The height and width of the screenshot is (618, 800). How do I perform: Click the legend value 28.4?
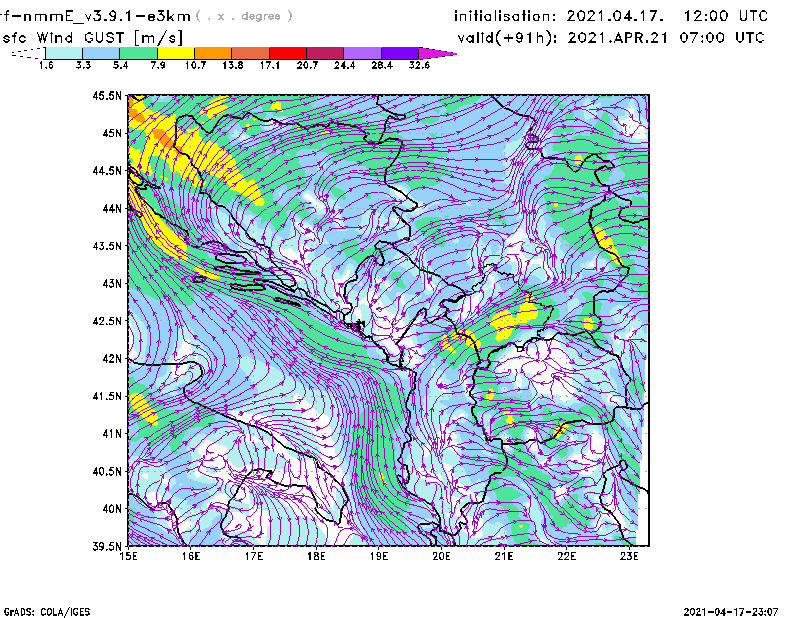(382, 65)
